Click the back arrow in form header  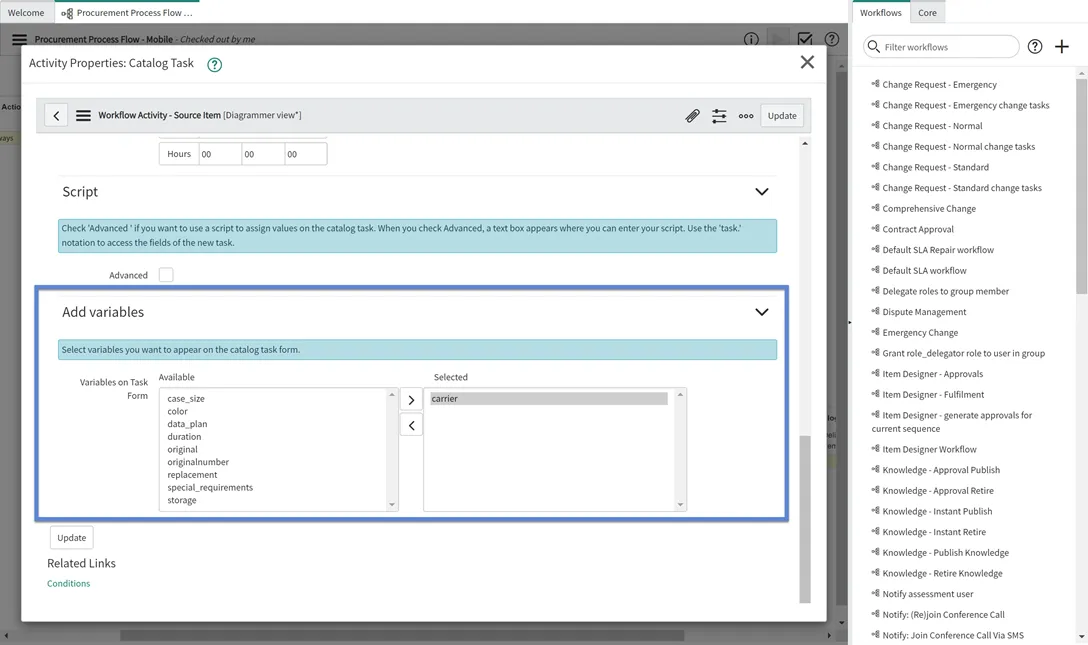click(56, 116)
